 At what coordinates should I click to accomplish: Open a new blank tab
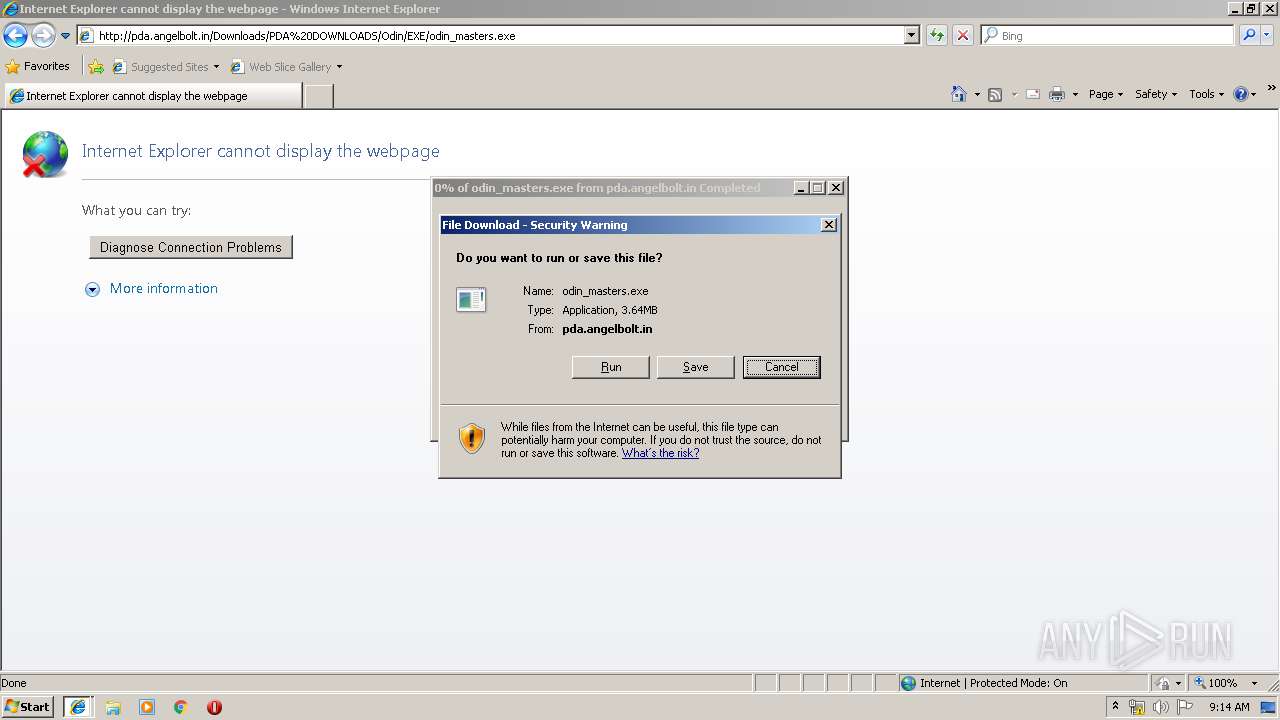pos(318,96)
